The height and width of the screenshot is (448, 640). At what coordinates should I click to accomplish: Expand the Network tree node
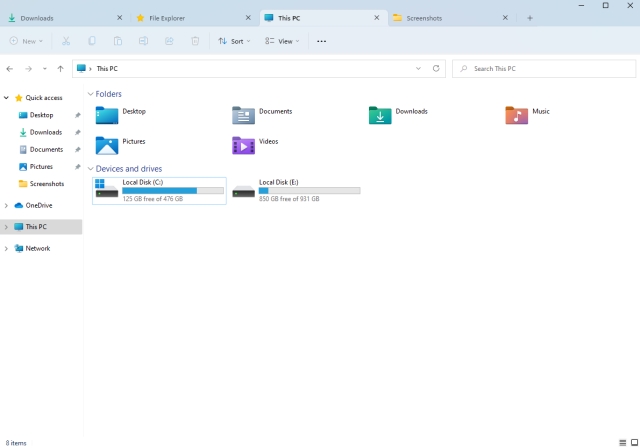click(x=6, y=248)
